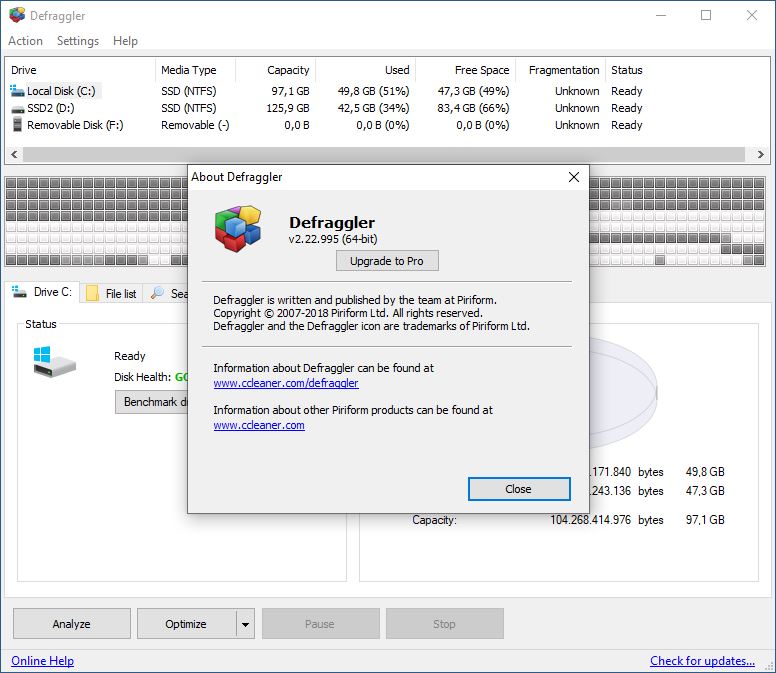
Task: Sort by the Drive column header
Action: [x=81, y=70]
